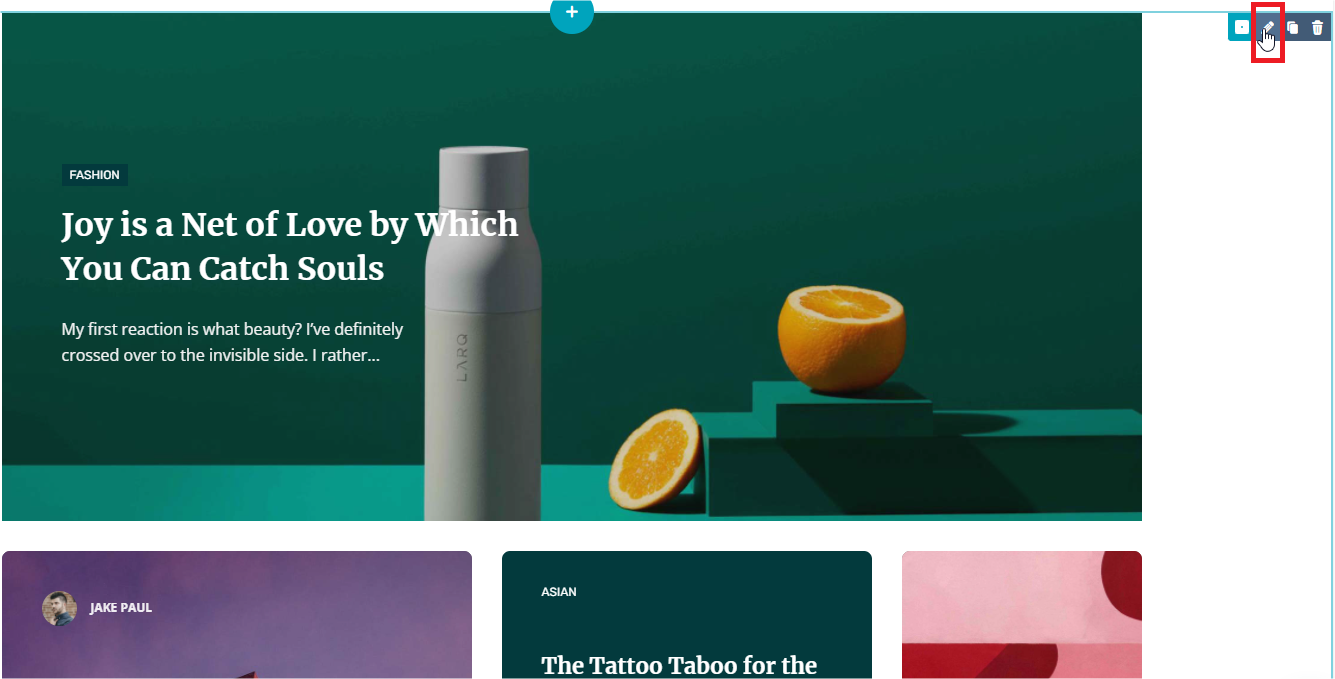Click the dark teal ASIAN post card

[686, 615]
